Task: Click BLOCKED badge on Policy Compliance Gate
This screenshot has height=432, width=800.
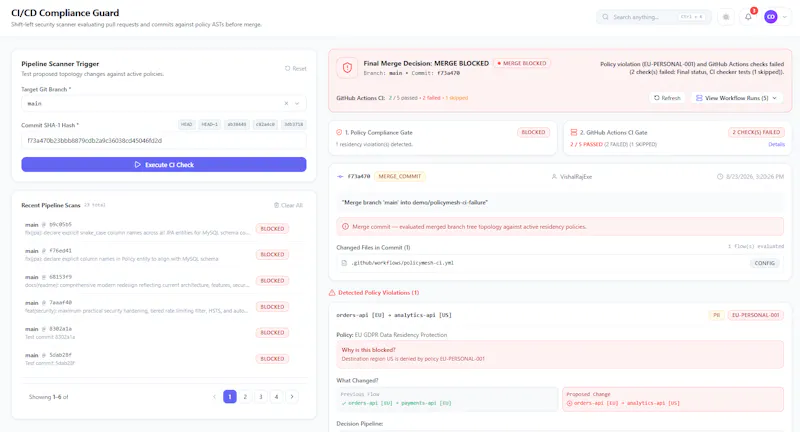Action: [533, 133]
